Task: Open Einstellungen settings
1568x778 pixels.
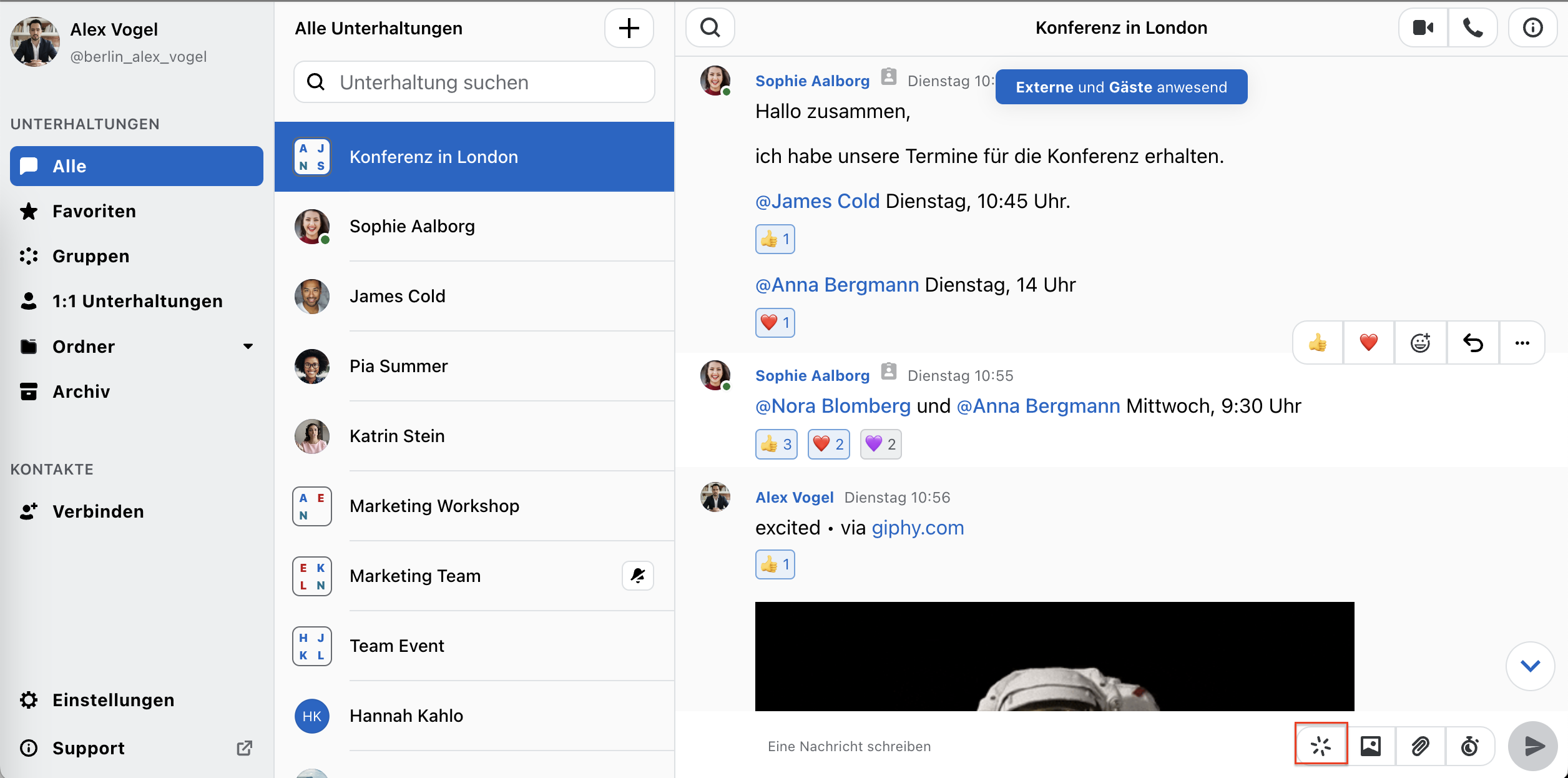Action: point(136,700)
